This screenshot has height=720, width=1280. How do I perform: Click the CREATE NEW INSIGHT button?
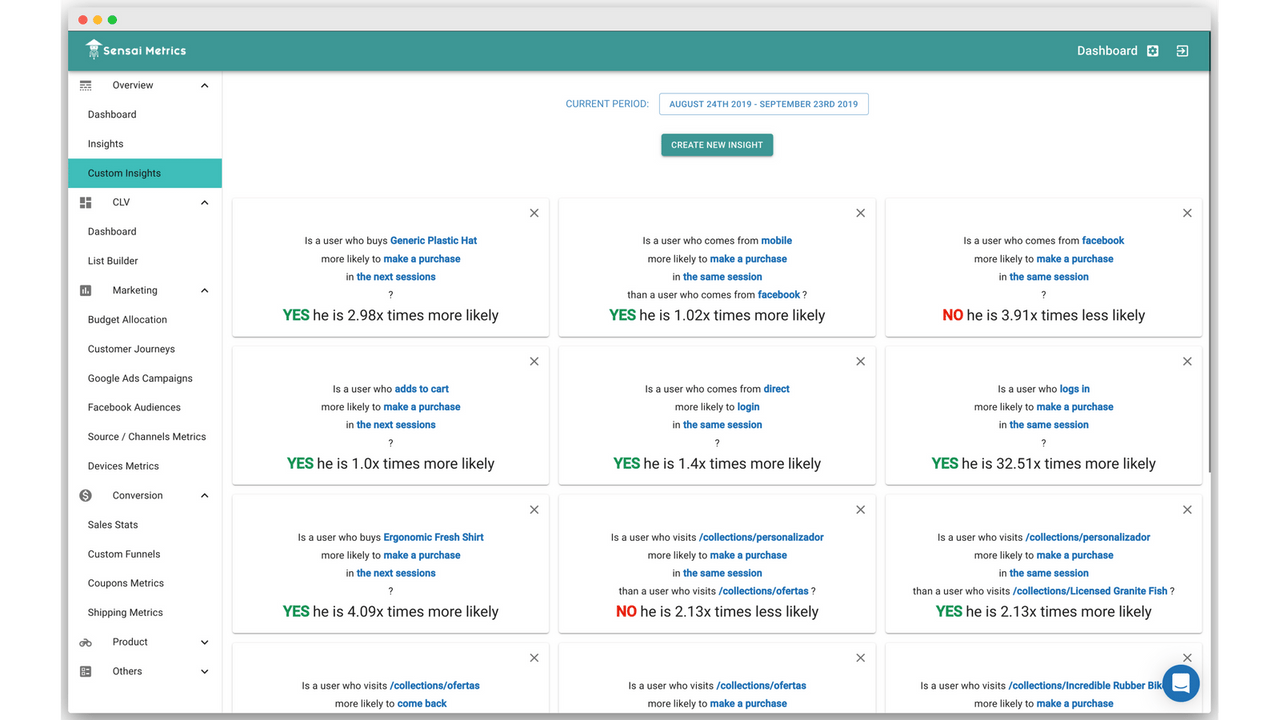point(716,144)
